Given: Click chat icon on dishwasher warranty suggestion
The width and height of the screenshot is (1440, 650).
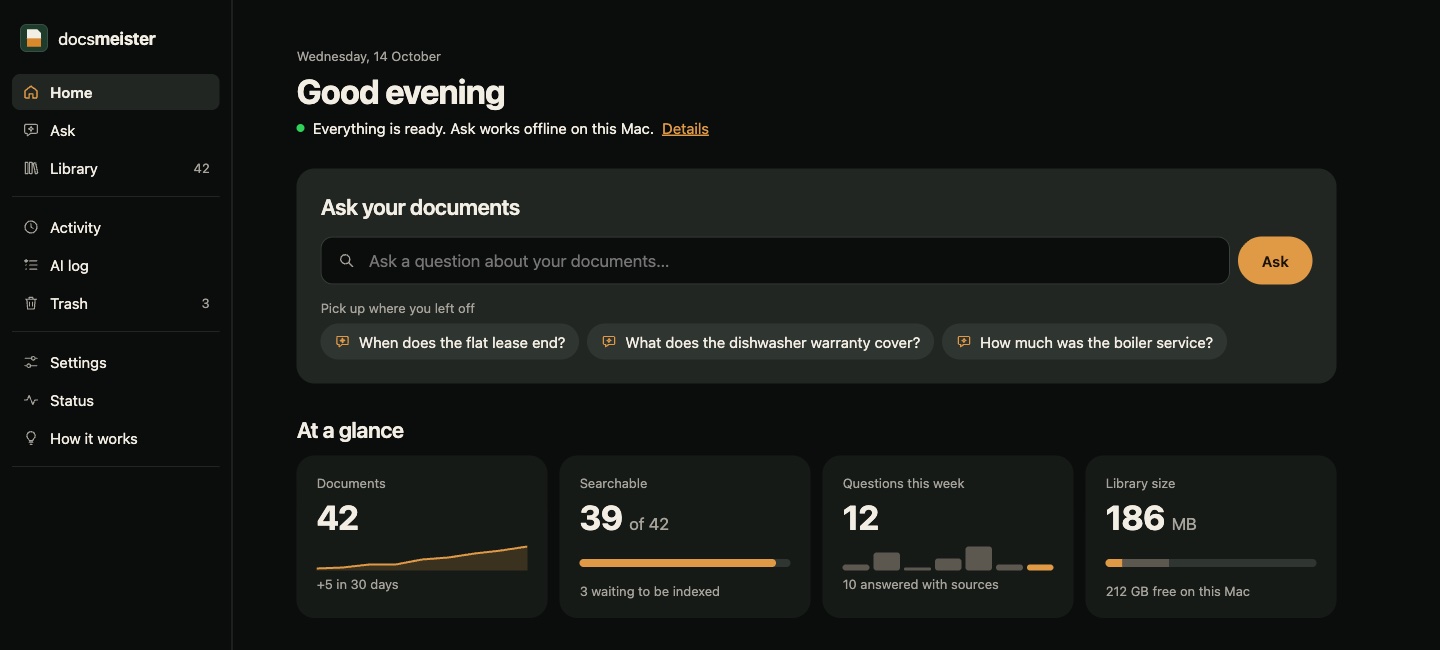Looking at the screenshot, I should coord(608,342).
